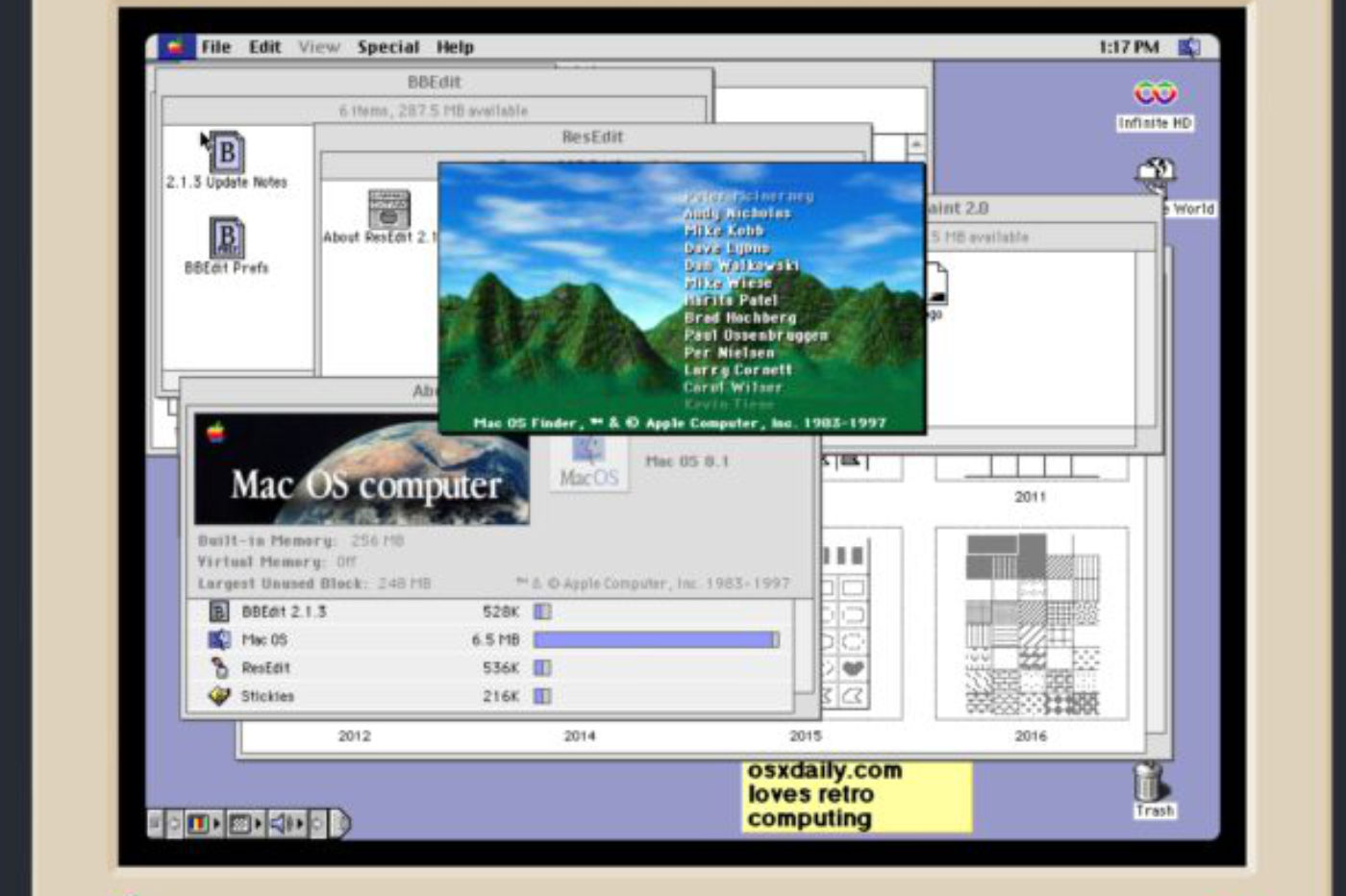Image resolution: width=1346 pixels, height=896 pixels.
Task: Click the BBEdit 2.1.3 memory usage bar
Action: 543,611
